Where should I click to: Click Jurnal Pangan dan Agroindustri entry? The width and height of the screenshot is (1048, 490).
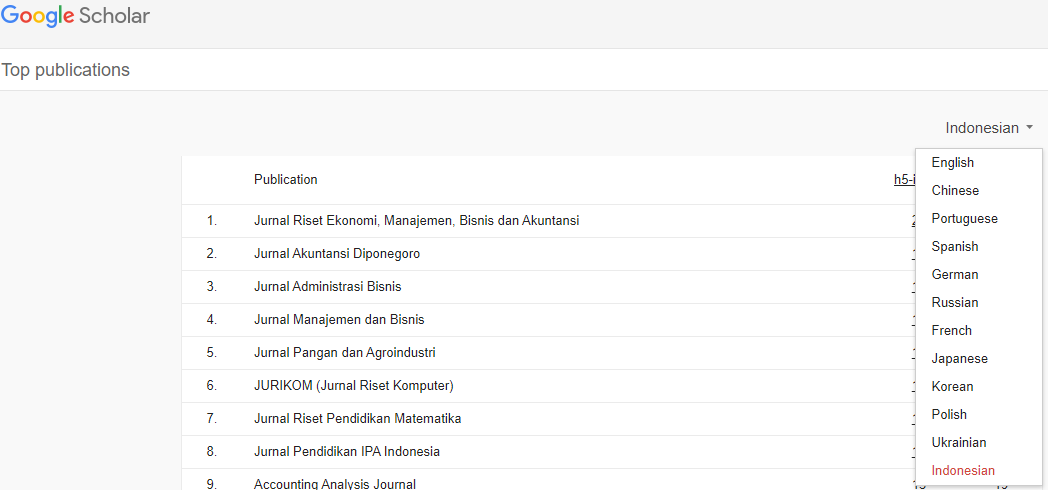pos(344,353)
